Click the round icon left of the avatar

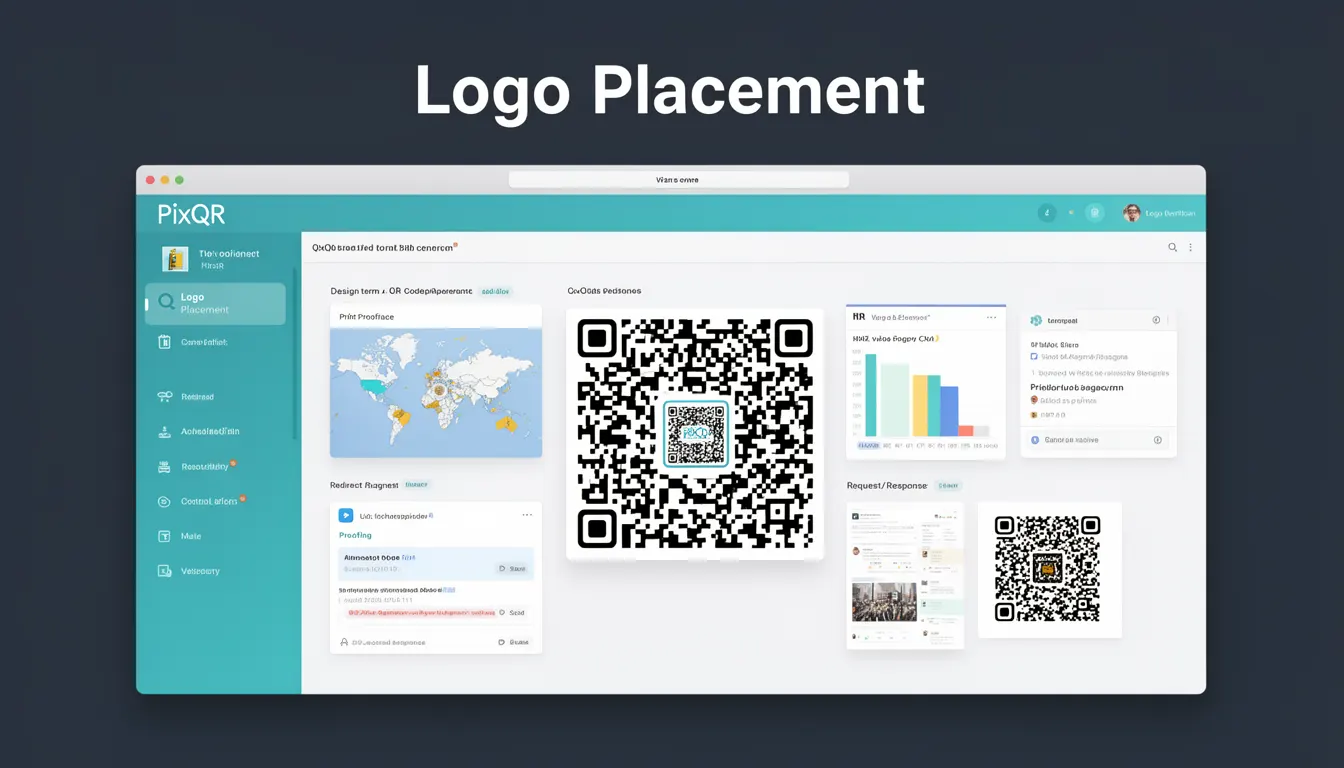coord(1095,213)
